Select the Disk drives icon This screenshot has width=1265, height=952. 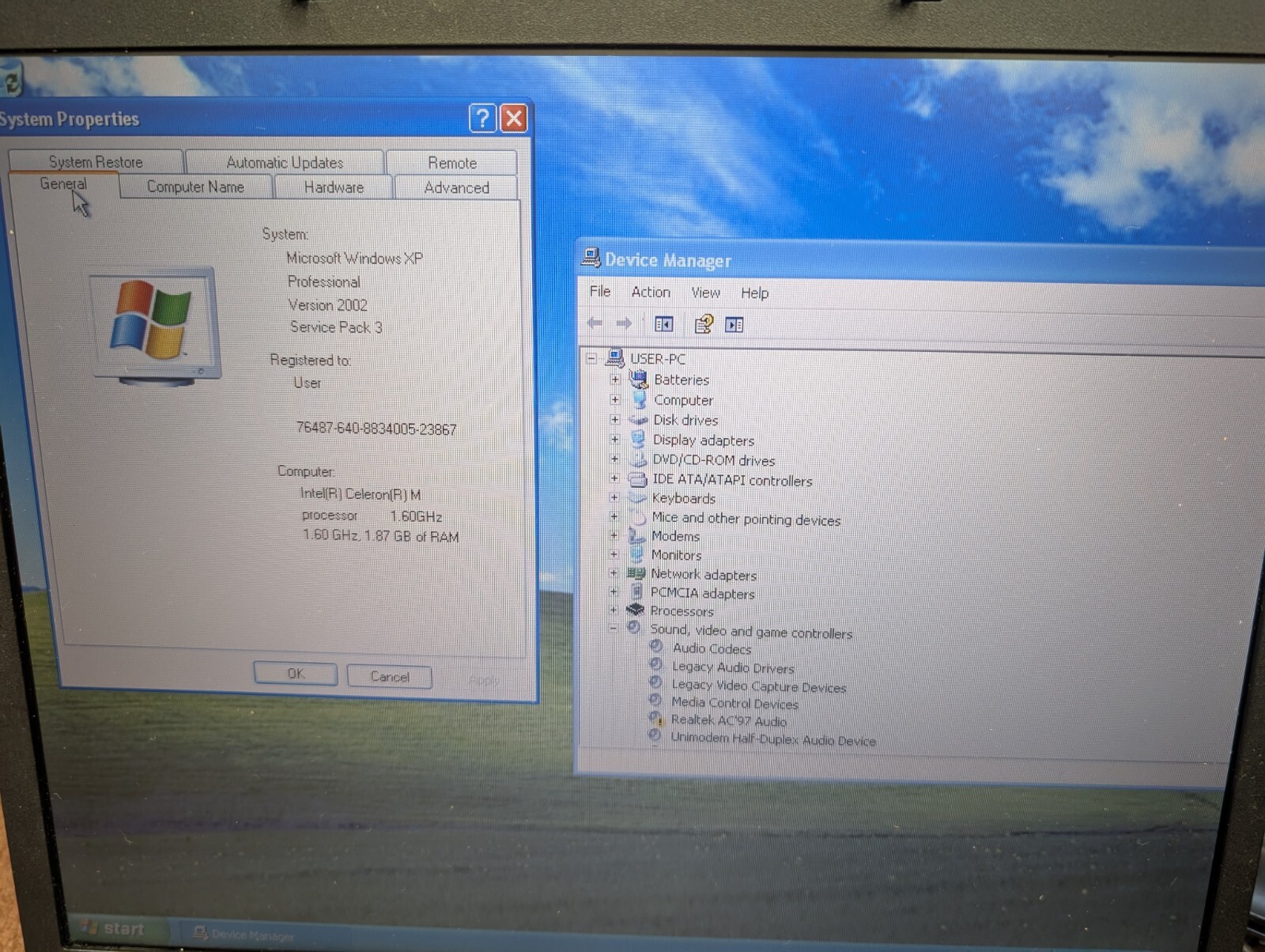pyautogui.click(x=638, y=419)
